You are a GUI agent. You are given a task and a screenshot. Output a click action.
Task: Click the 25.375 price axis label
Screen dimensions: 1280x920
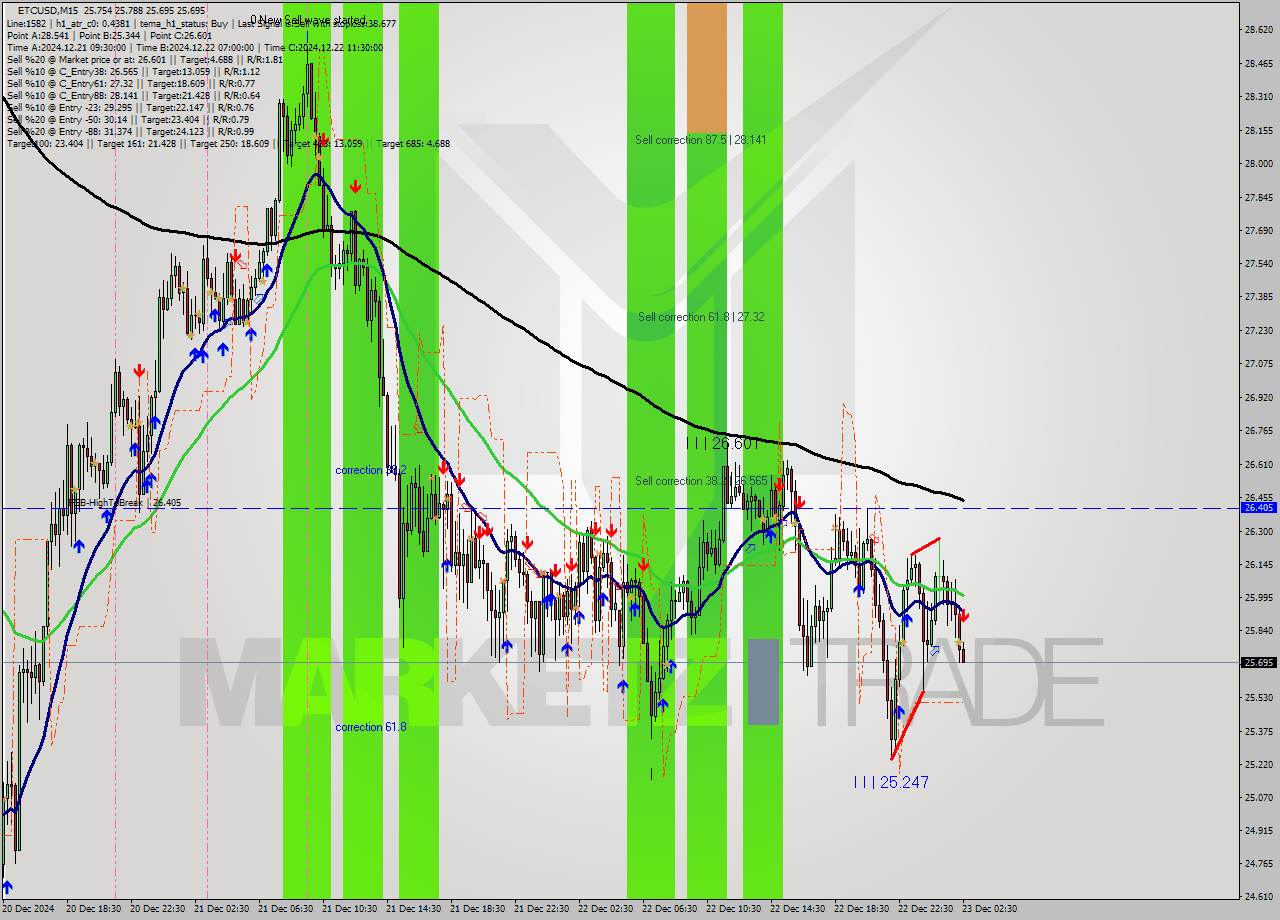(x=1258, y=732)
